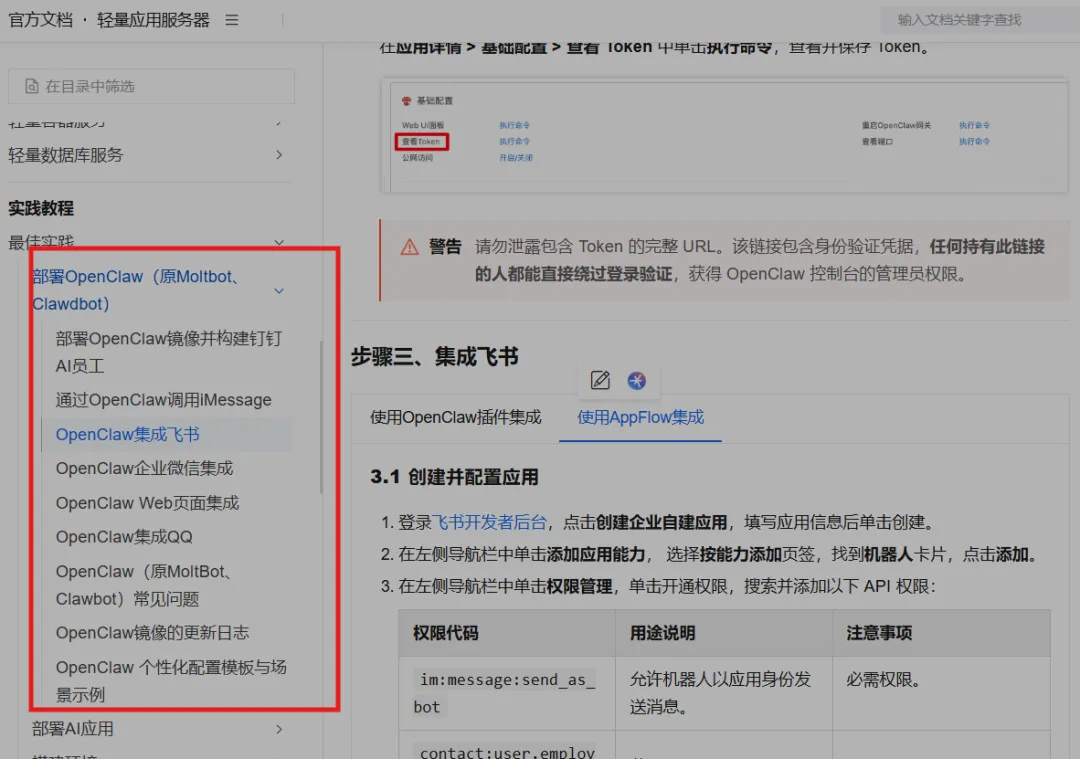The height and width of the screenshot is (759, 1080).
Task: Switch to the 使用OpenClaw插件集成 tab
Action: click(x=454, y=418)
